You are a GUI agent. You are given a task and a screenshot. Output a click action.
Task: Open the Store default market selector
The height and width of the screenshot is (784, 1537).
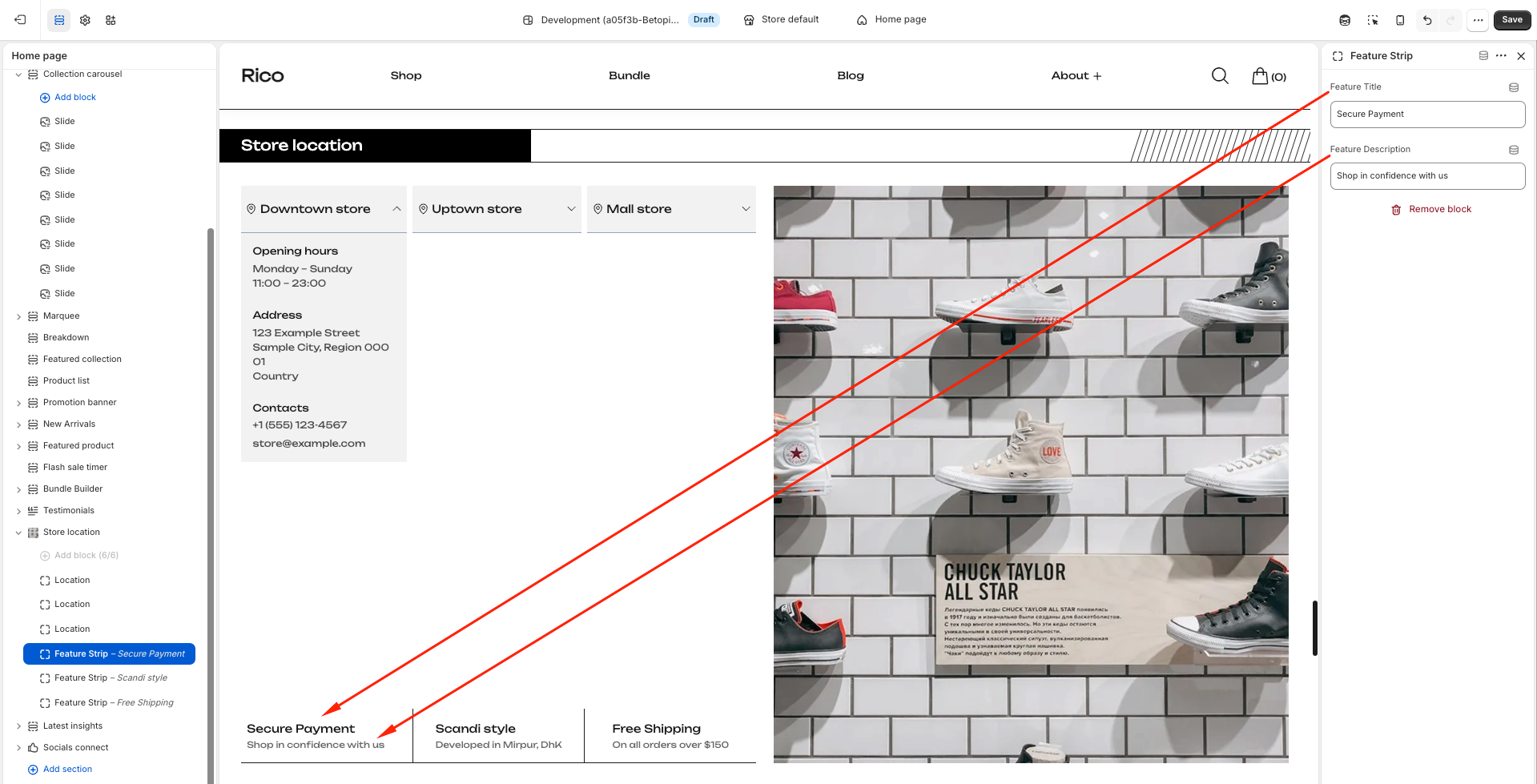point(781,20)
